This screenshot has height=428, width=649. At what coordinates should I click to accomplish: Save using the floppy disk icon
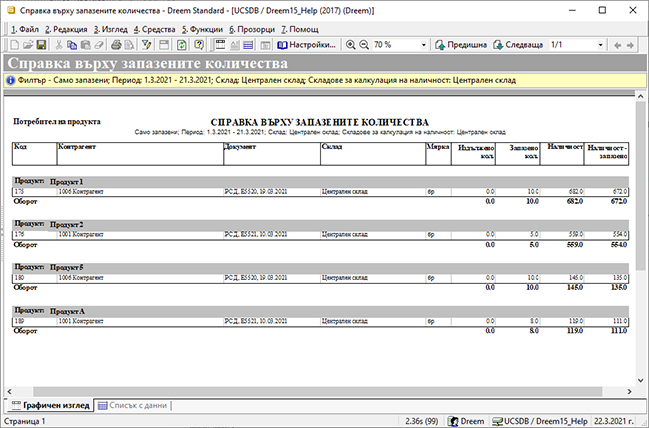(x=41, y=45)
